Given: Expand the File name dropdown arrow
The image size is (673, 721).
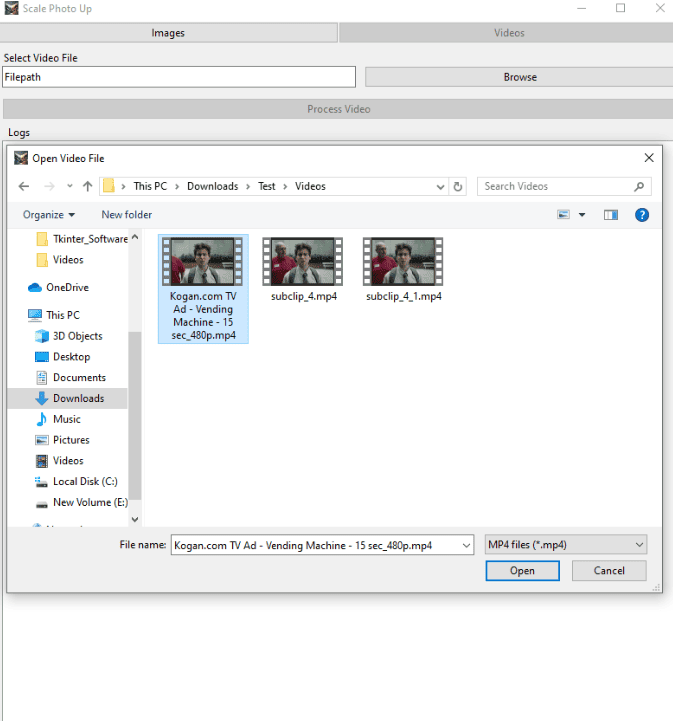Looking at the screenshot, I should [x=467, y=545].
